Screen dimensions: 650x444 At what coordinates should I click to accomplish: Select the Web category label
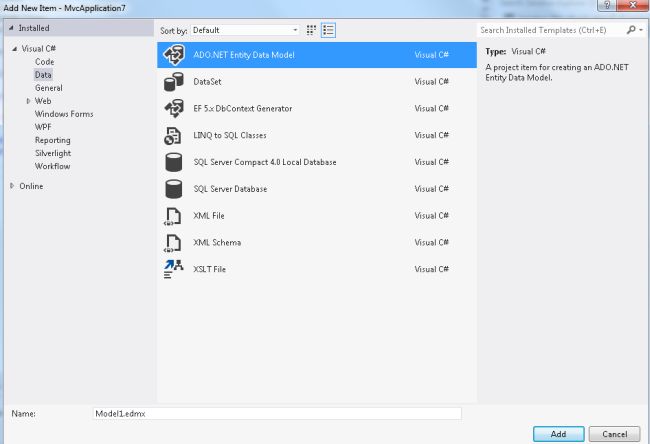pyautogui.click(x=43, y=101)
